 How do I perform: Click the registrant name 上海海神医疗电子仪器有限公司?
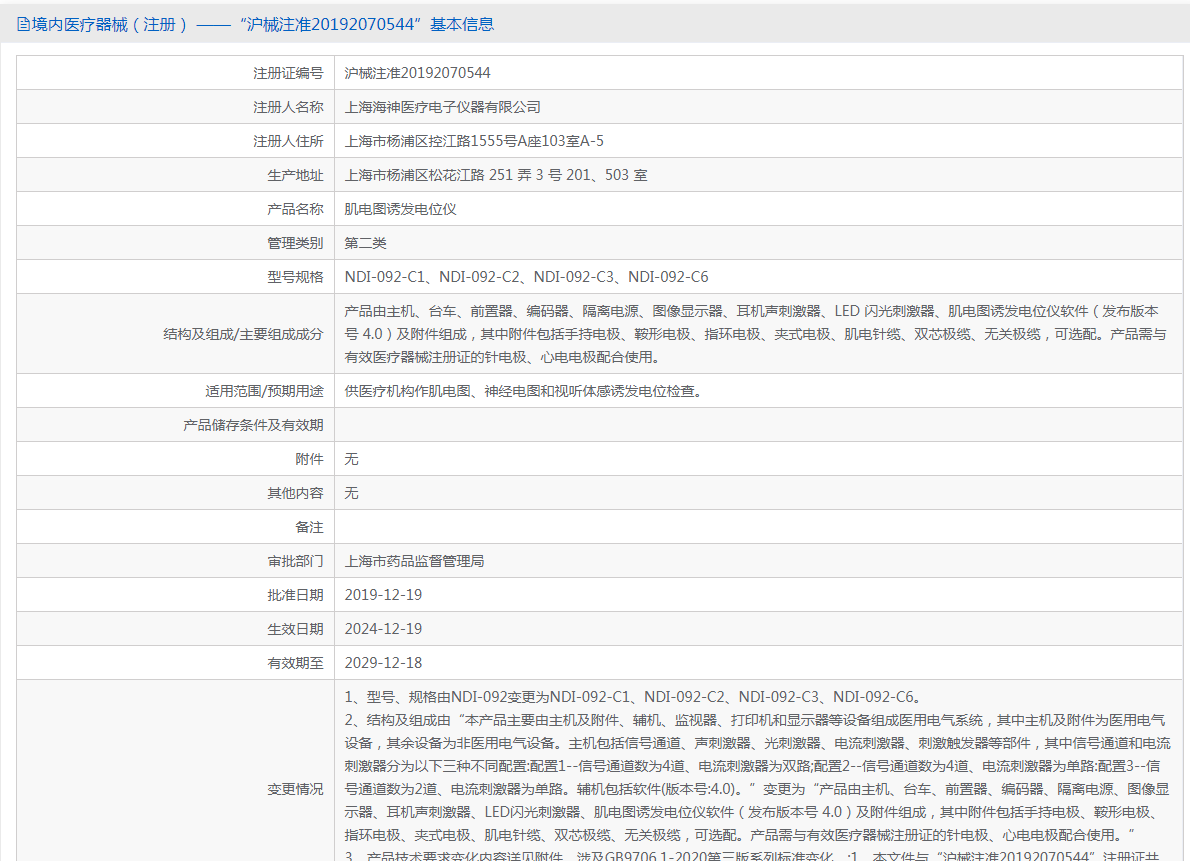point(442,107)
